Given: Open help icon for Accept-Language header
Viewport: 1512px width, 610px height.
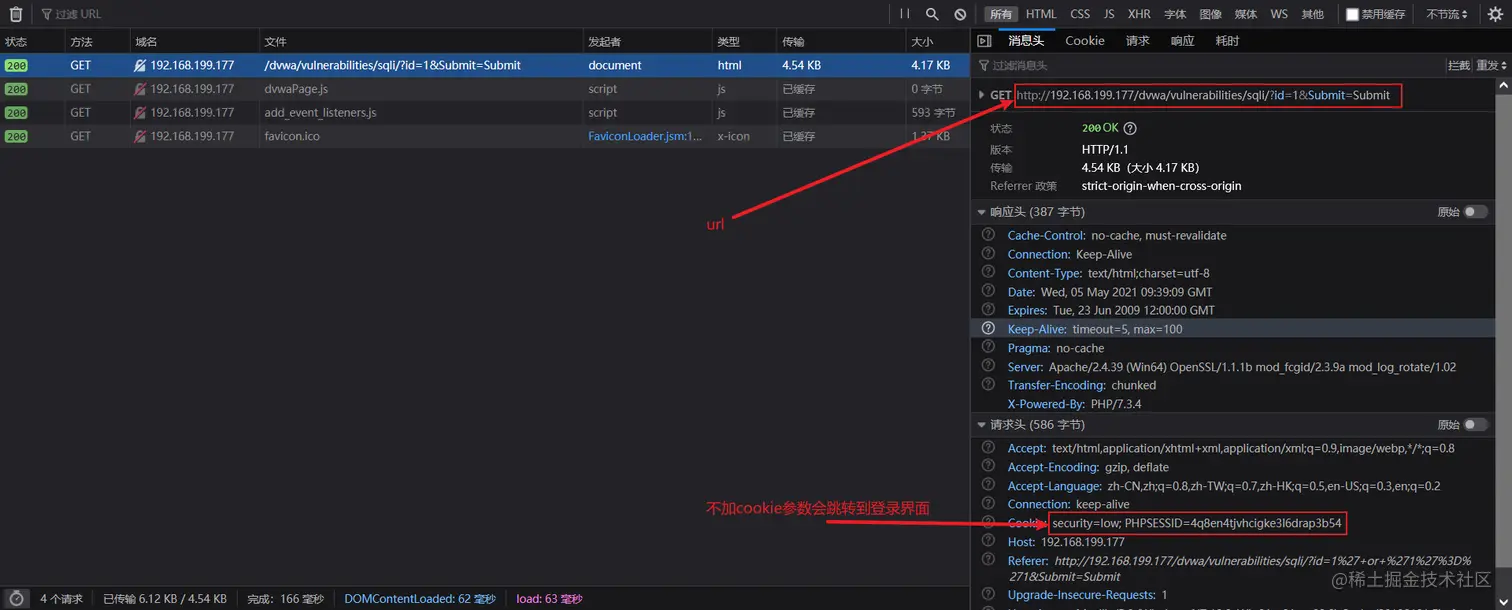Looking at the screenshot, I should click(988, 485).
